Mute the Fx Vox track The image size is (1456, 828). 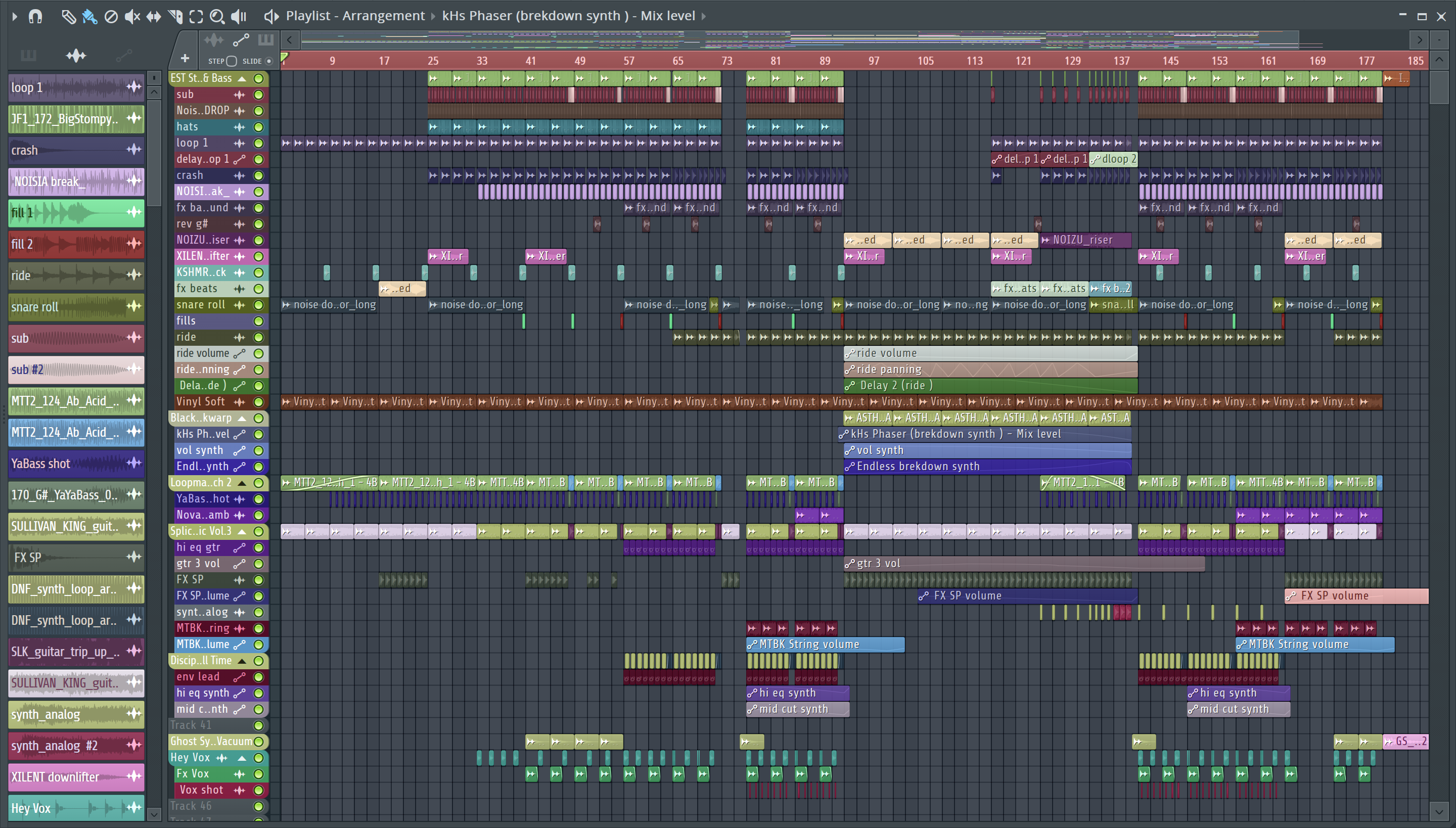(259, 774)
